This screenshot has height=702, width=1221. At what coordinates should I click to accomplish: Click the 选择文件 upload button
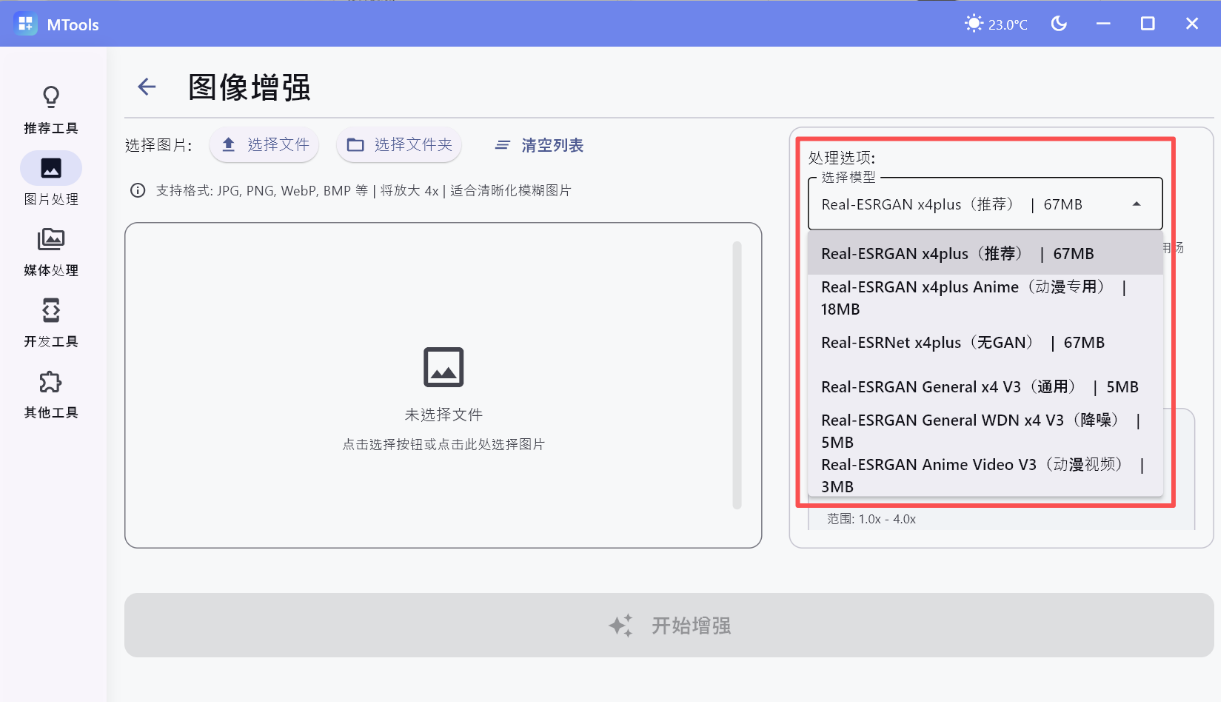click(265, 145)
